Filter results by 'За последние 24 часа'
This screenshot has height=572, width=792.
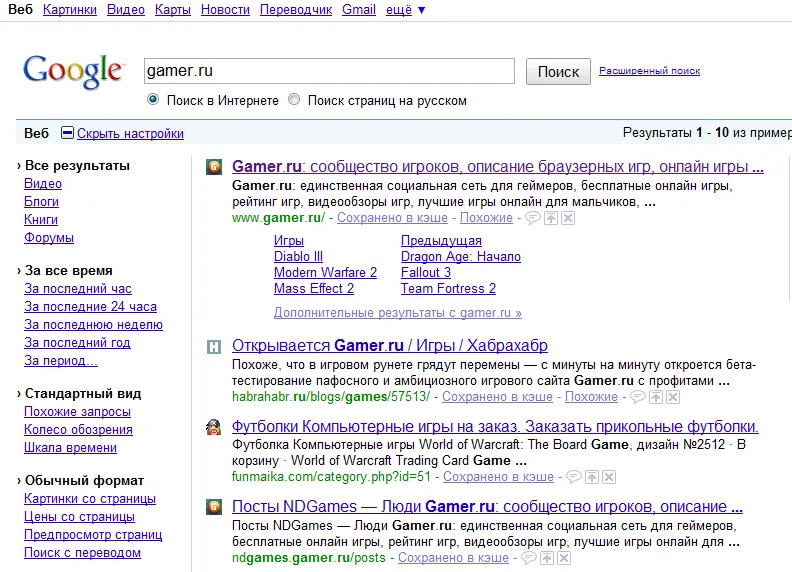point(90,307)
